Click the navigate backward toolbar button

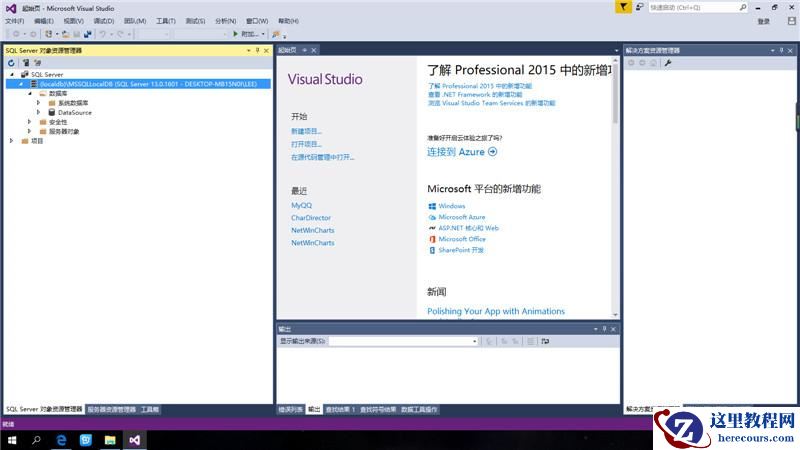(x=16, y=34)
